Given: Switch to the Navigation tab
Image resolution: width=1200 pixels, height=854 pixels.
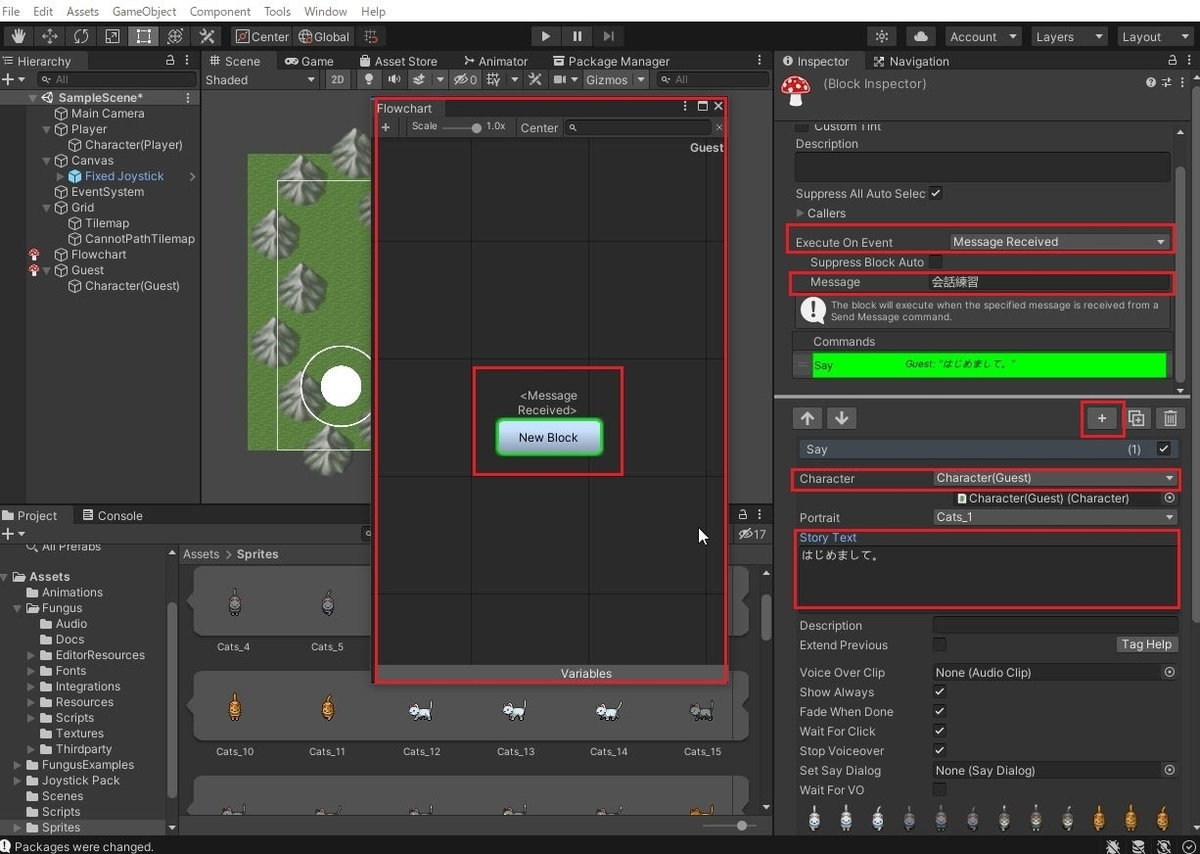Looking at the screenshot, I should [x=911, y=61].
